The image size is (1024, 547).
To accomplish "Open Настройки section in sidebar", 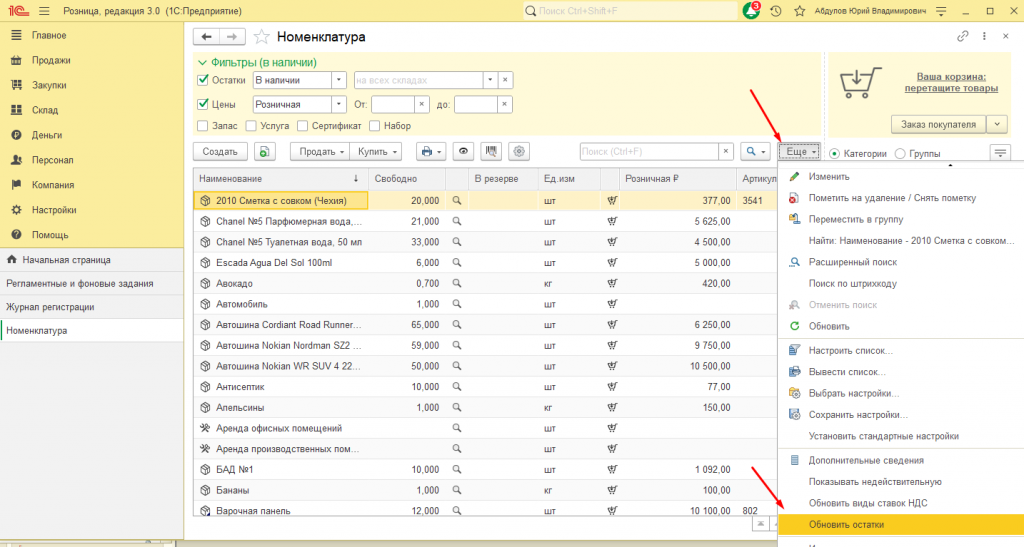I will [54, 210].
